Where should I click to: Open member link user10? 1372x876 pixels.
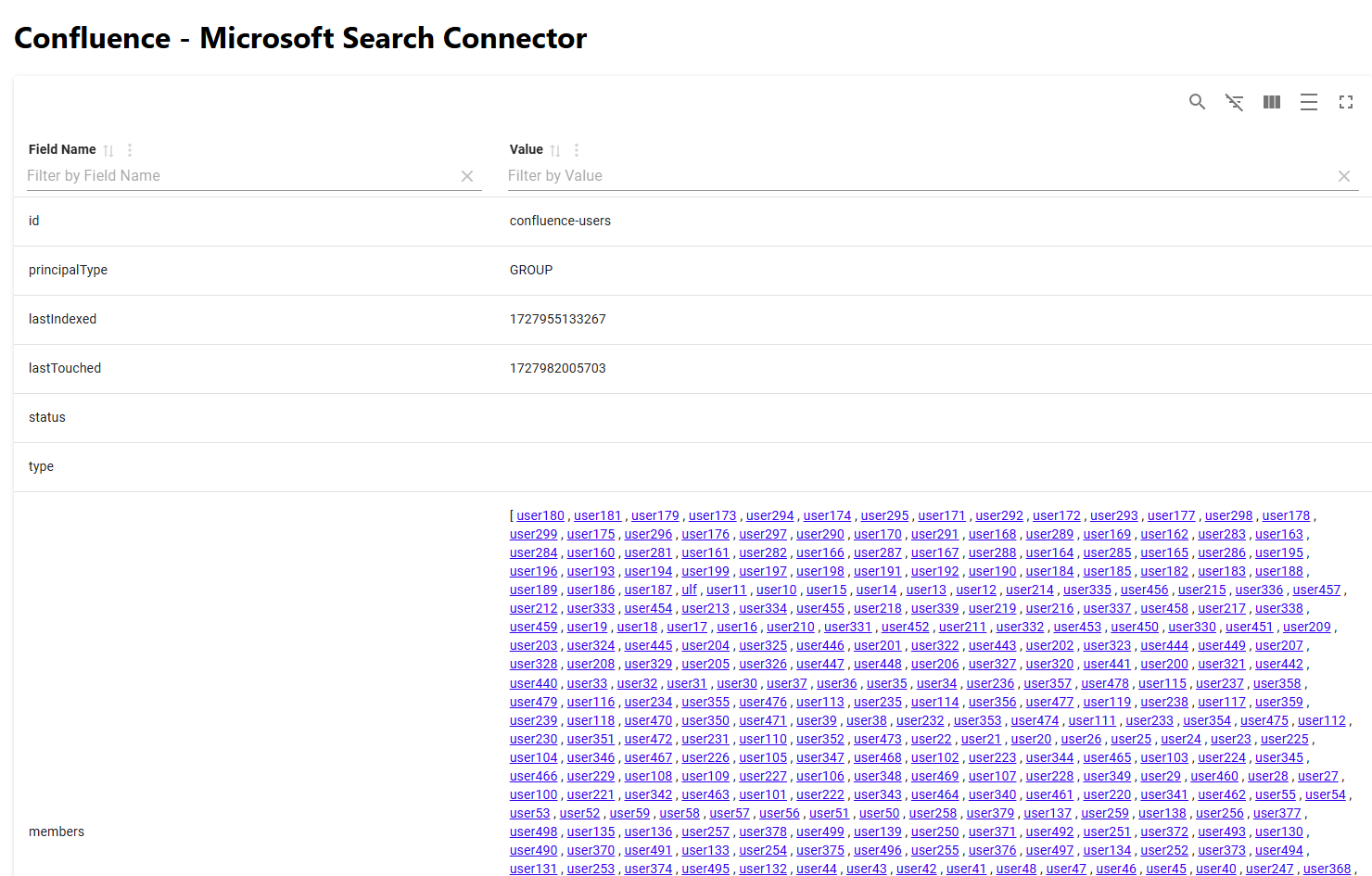[777, 590]
